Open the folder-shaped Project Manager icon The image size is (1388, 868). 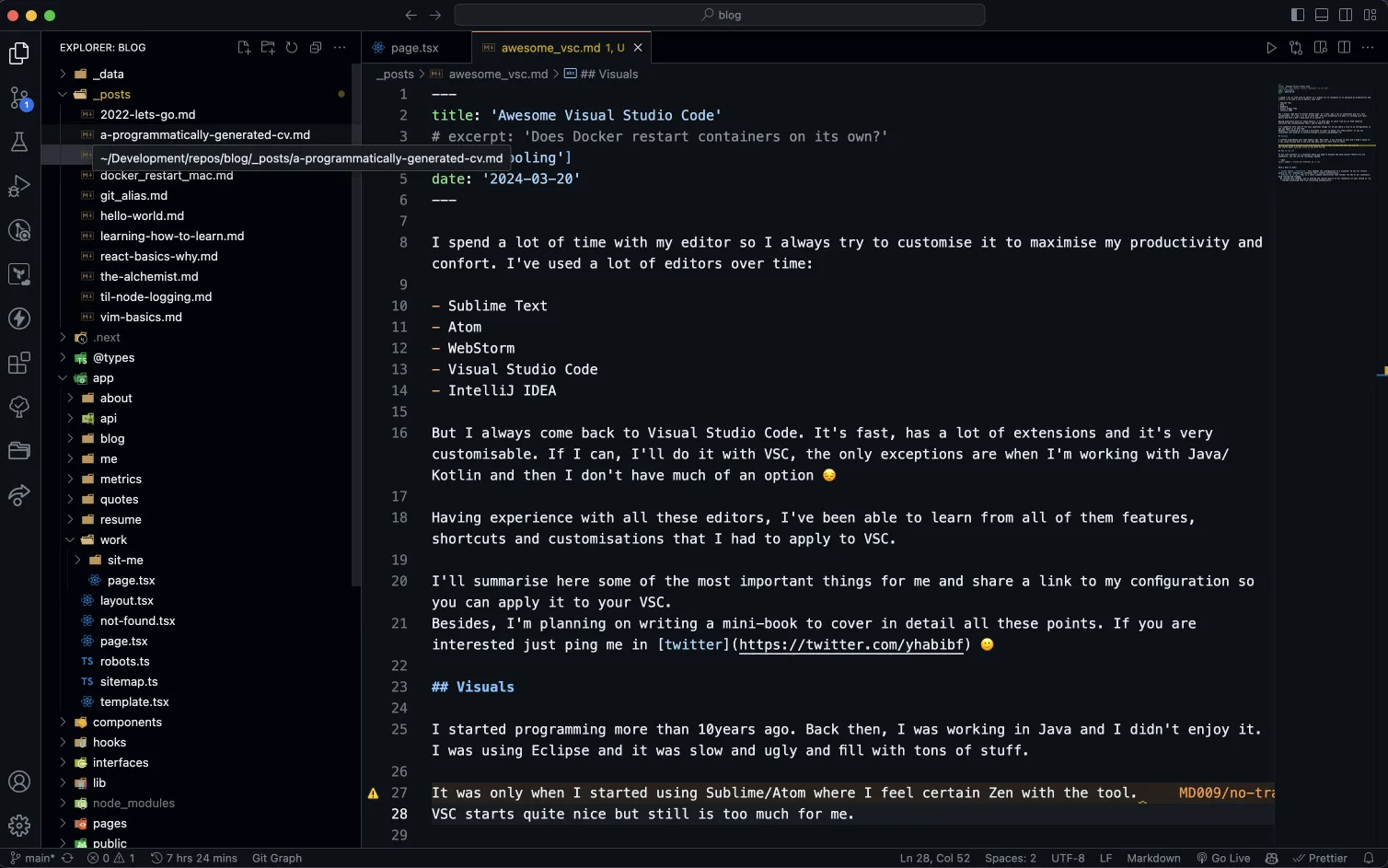coord(19,451)
